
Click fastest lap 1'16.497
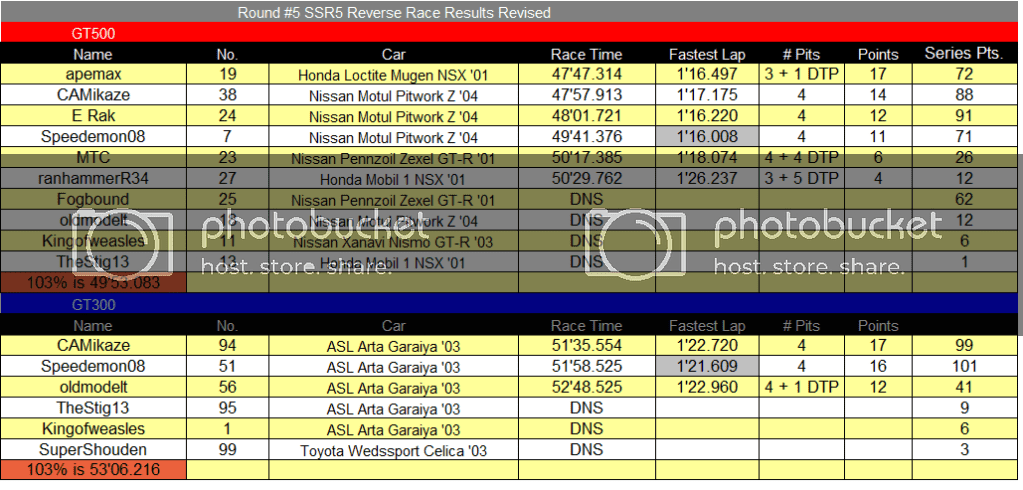pos(707,74)
